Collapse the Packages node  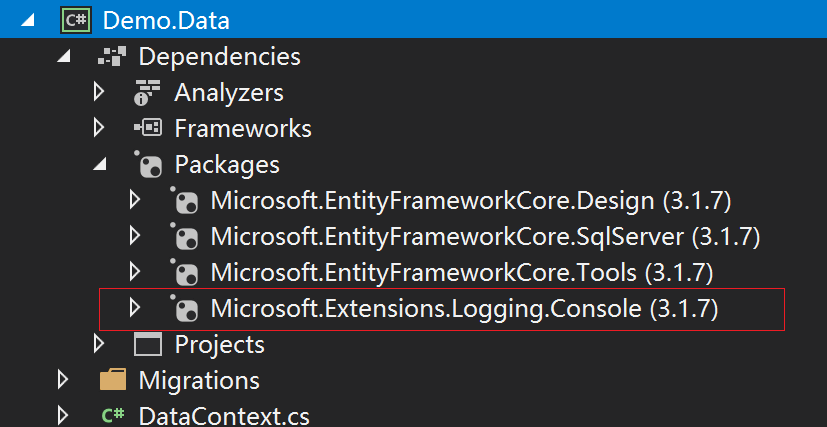point(99,165)
